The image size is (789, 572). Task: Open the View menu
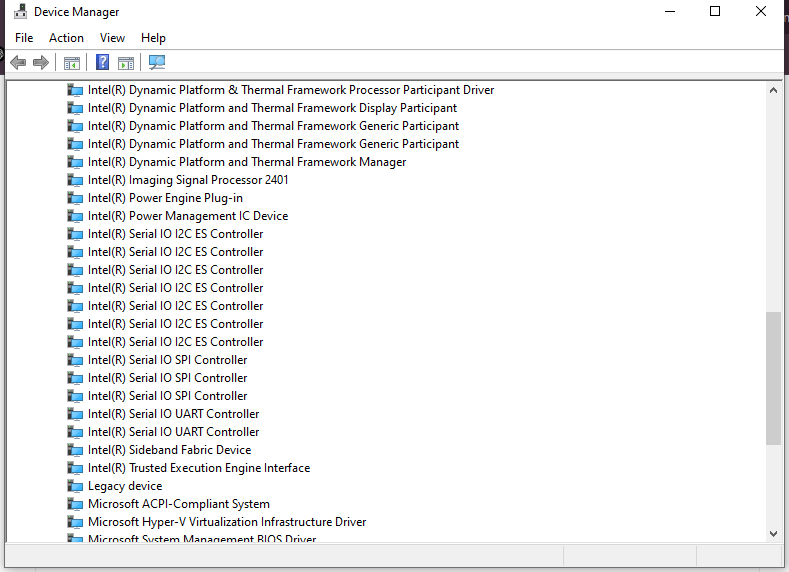(x=112, y=38)
